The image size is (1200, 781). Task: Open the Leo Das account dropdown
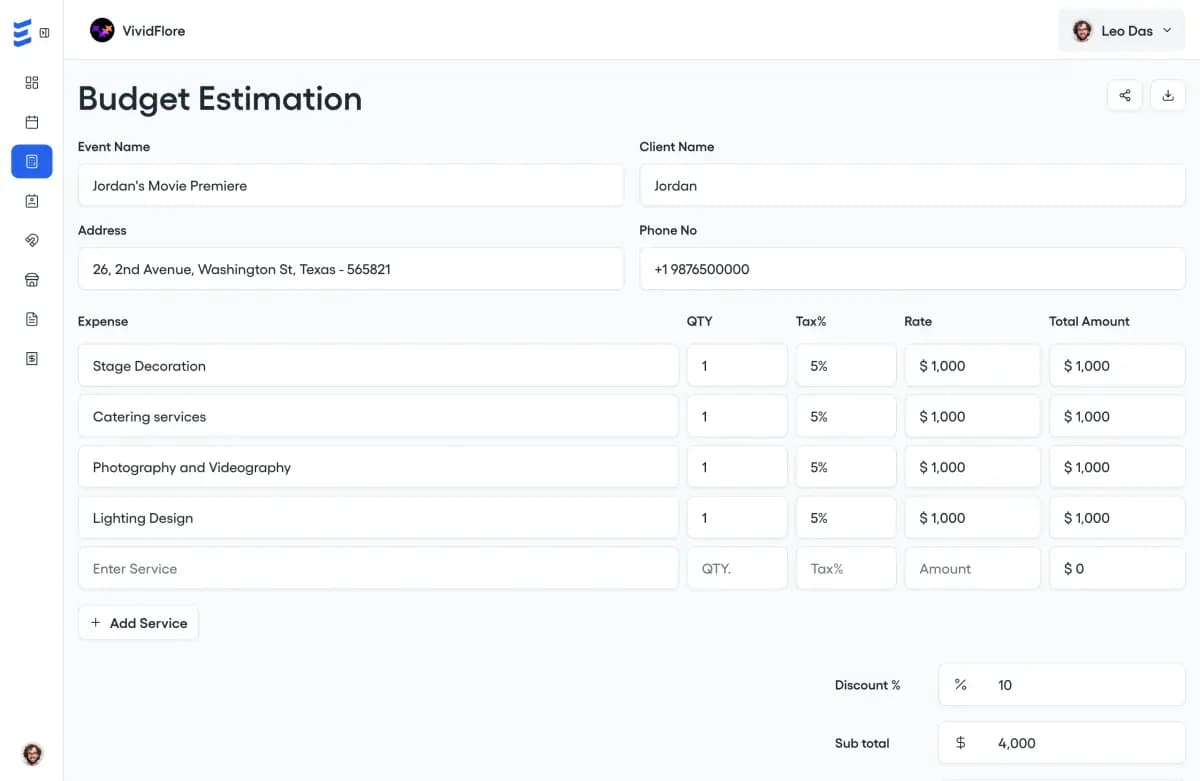pos(1121,30)
